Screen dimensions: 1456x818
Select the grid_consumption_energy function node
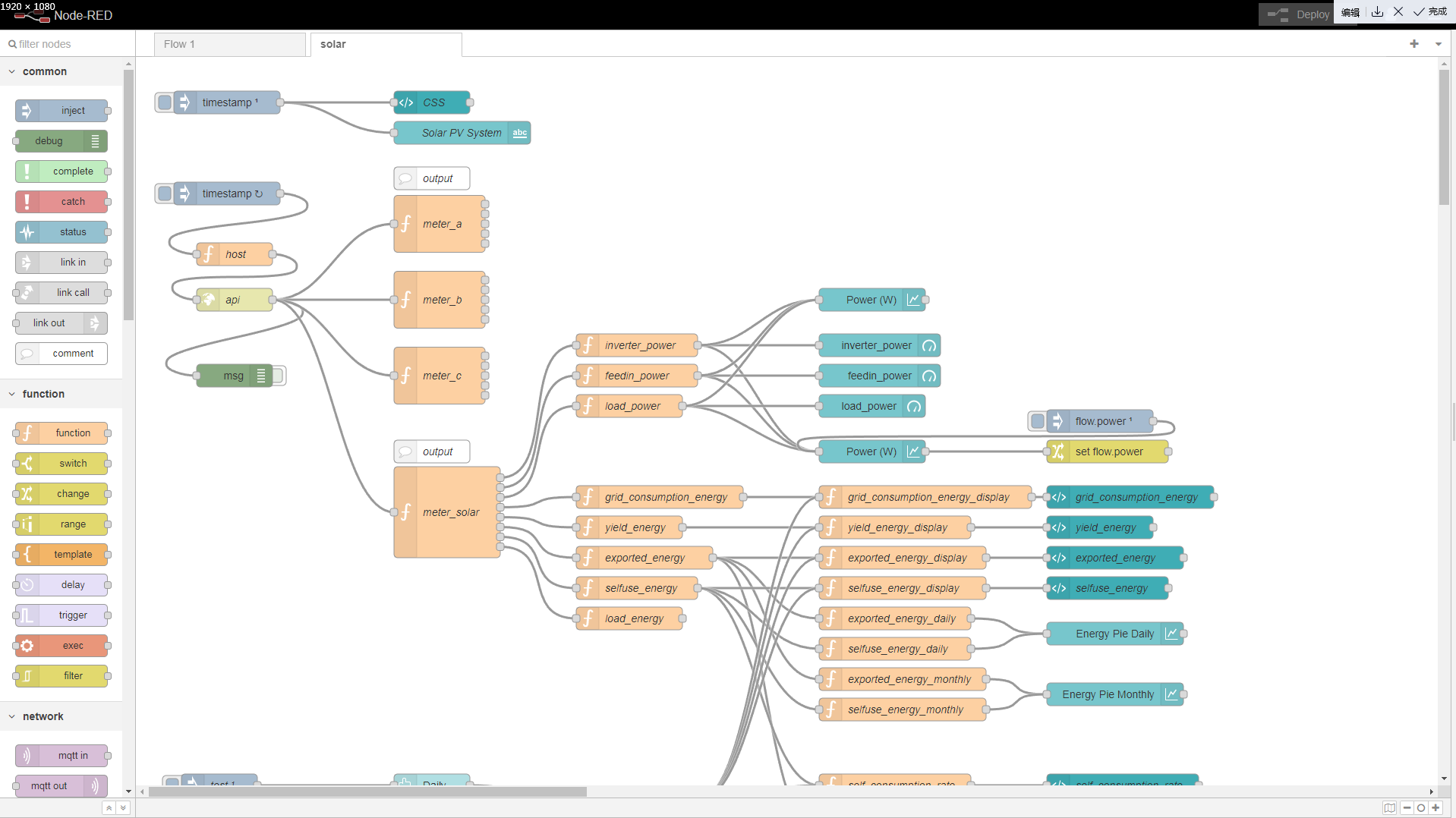click(x=659, y=497)
